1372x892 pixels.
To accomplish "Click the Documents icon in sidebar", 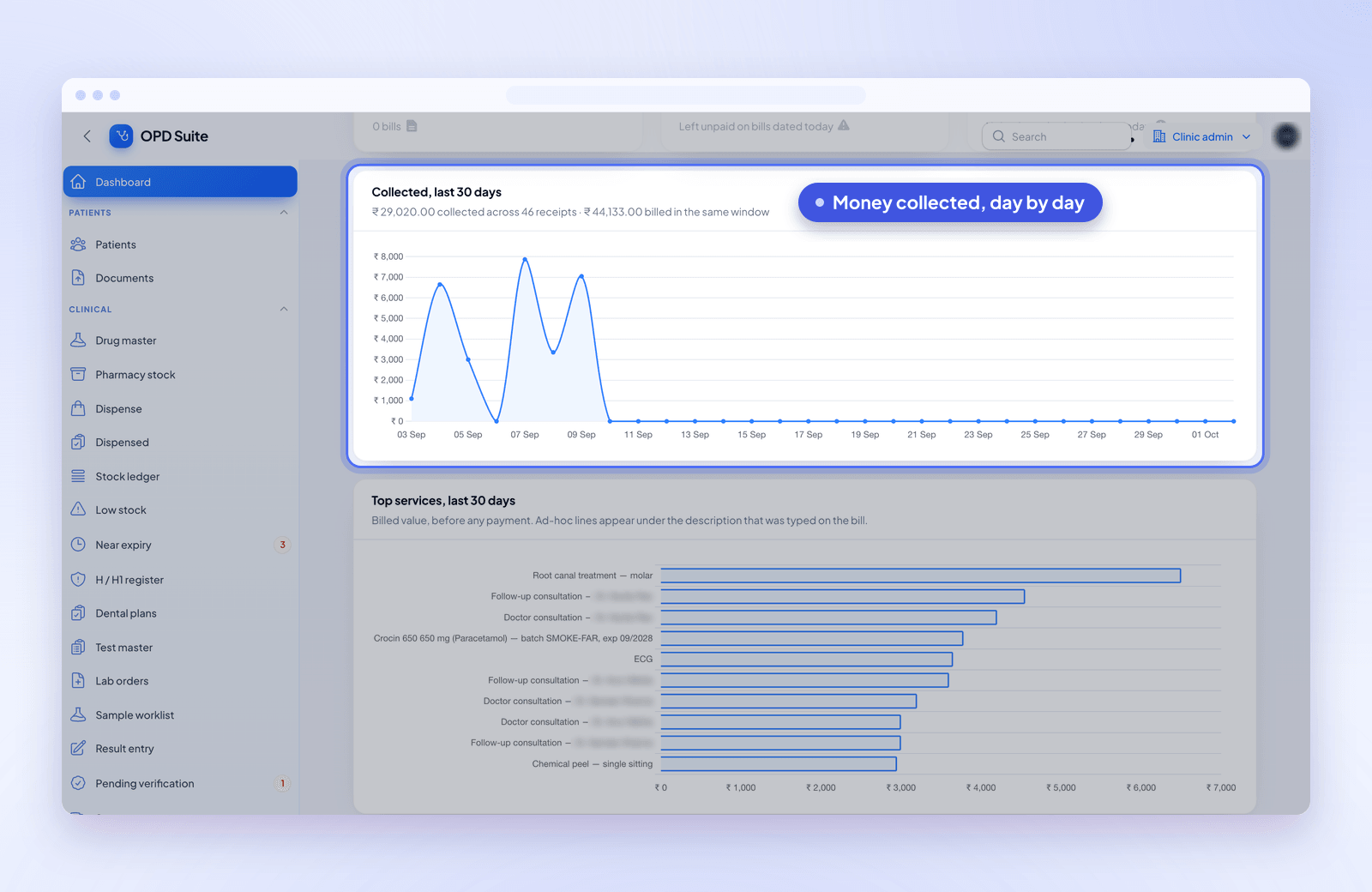I will pos(78,278).
